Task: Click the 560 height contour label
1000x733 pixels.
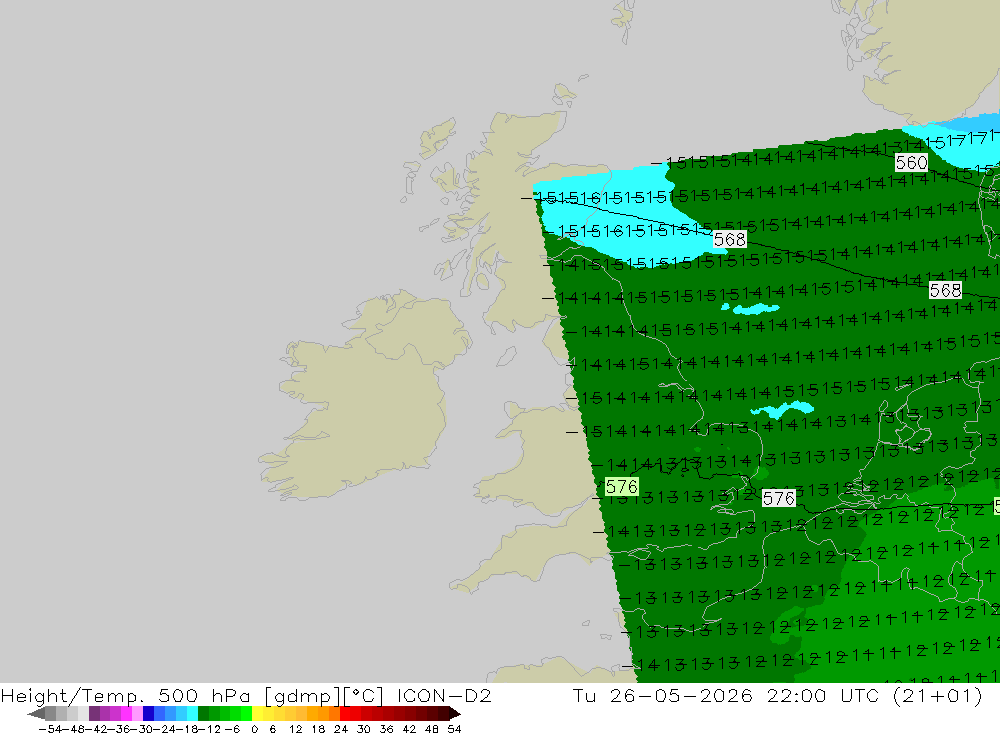Action: 911,163
